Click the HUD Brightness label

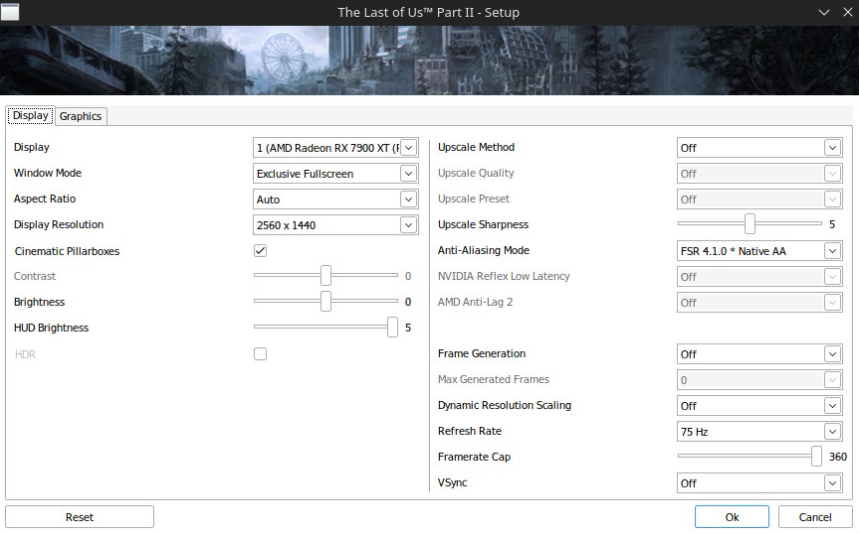(51, 328)
